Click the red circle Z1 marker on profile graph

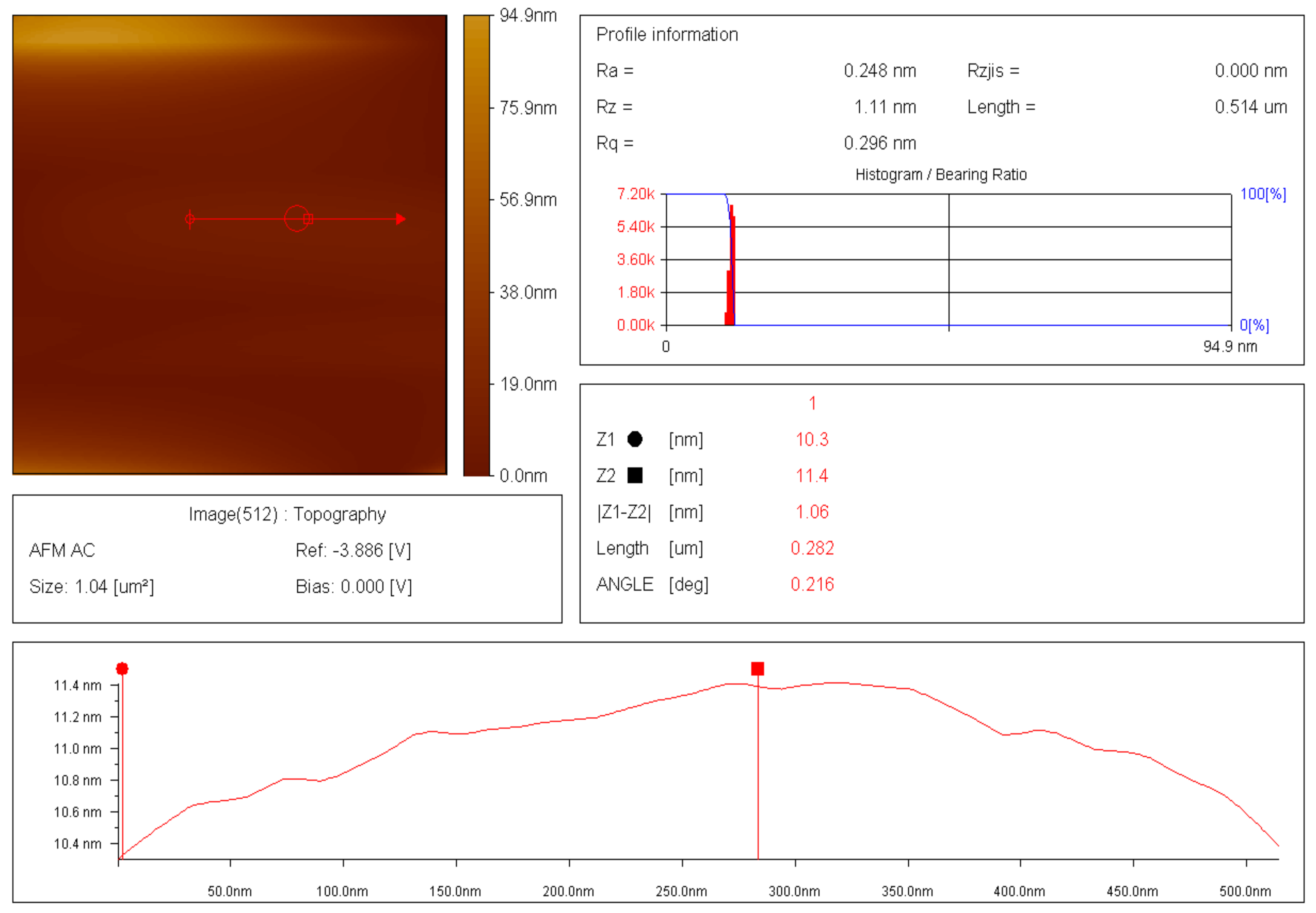click(122, 669)
